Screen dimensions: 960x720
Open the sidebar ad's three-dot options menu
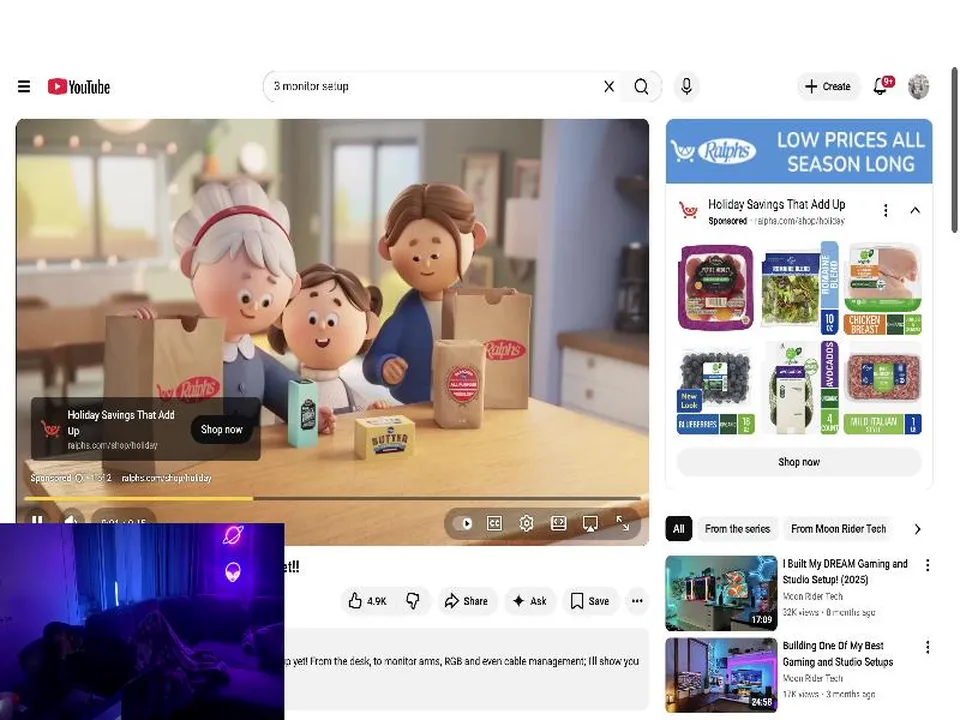(x=885, y=211)
